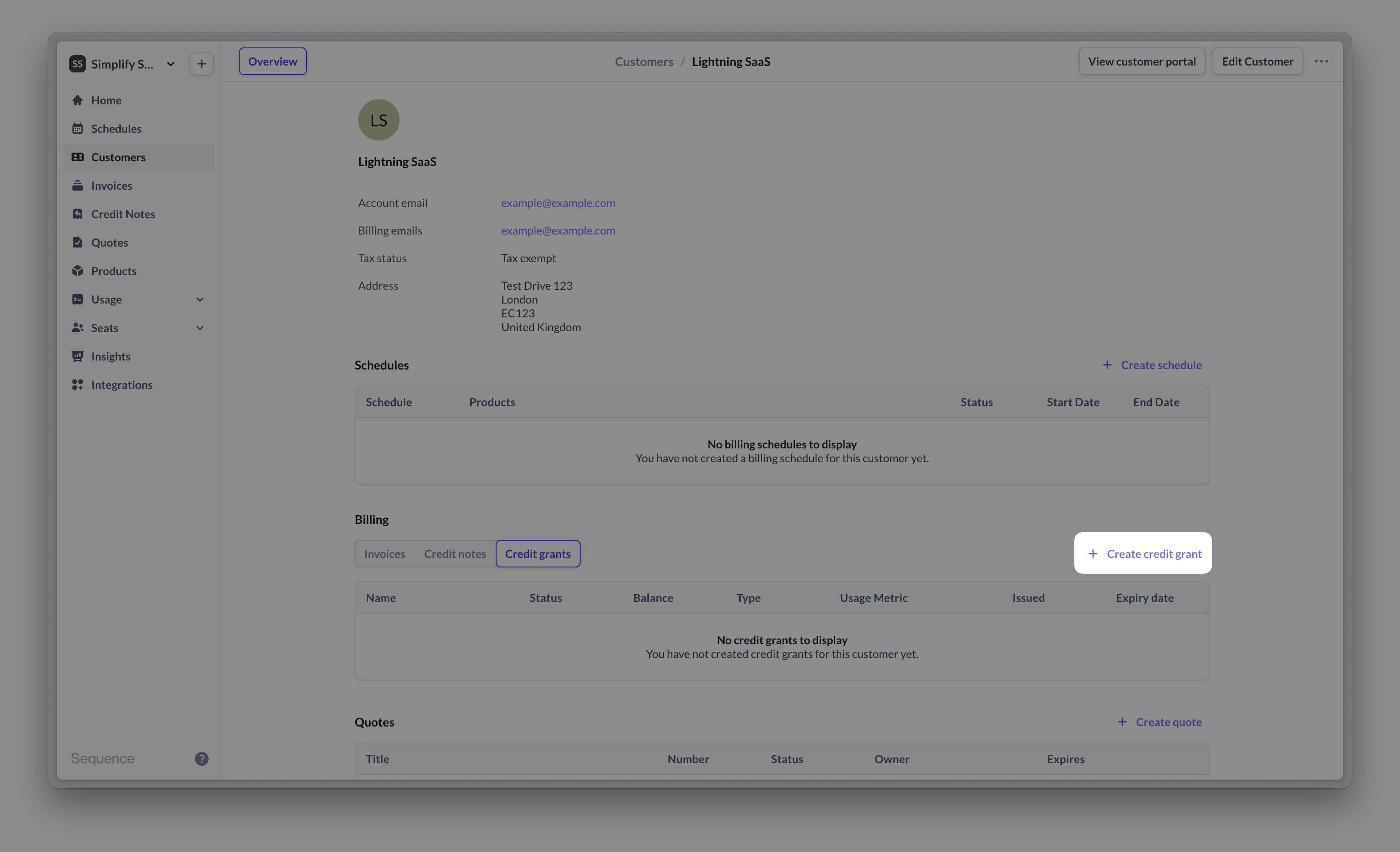Click the plus icon next to Create schedule

coord(1107,365)
